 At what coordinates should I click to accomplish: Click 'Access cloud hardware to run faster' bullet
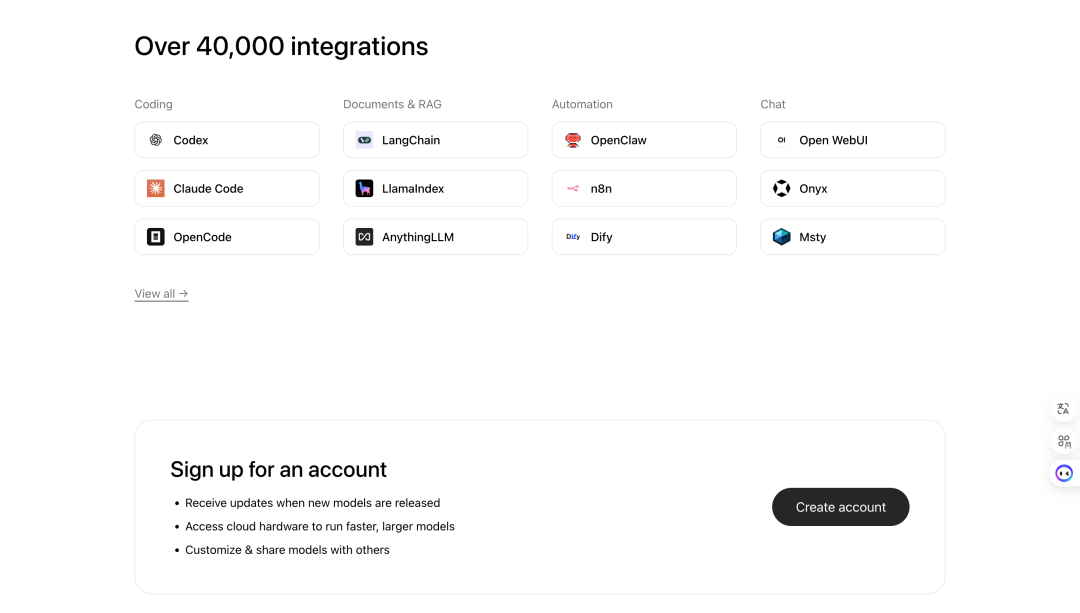pyautogui.click(x=320, y=526)
